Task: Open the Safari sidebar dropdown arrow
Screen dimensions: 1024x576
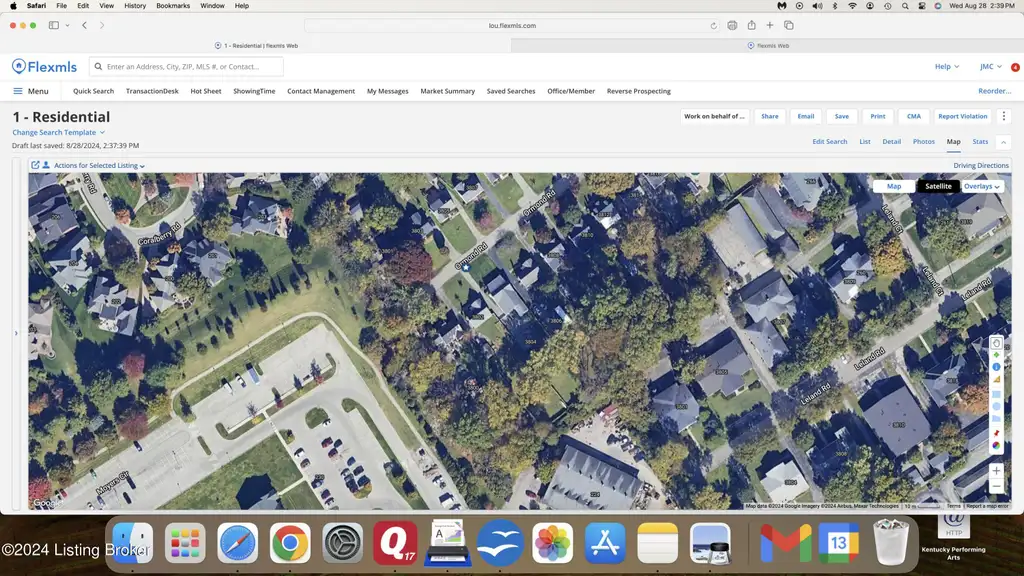Action: [67, 25]
